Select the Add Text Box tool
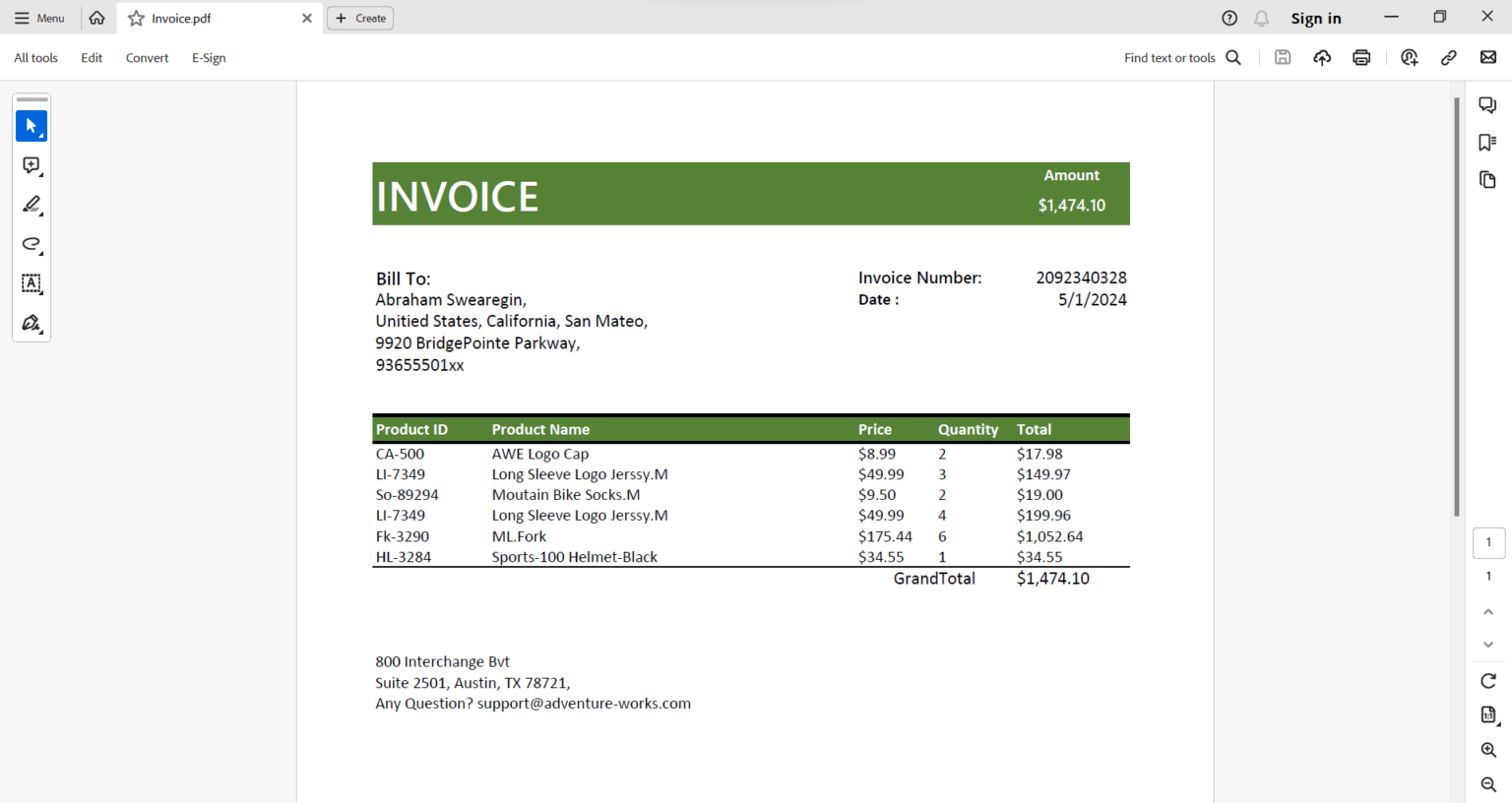 coord(31,283)
